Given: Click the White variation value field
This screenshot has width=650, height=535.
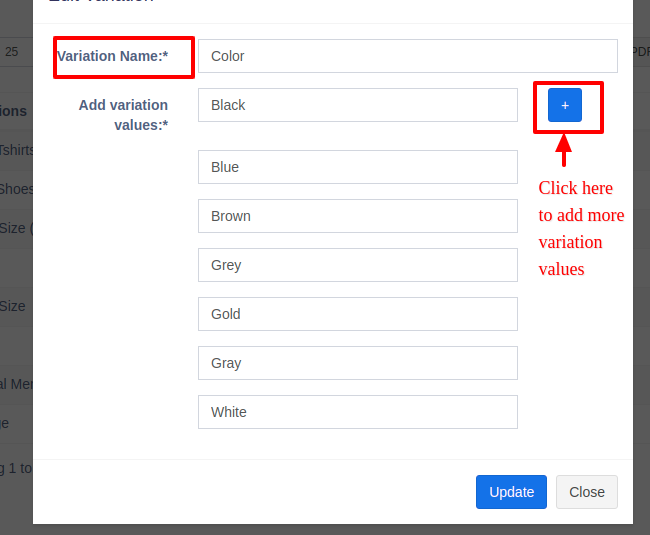Looking at the screenshot, I should 357,412.
